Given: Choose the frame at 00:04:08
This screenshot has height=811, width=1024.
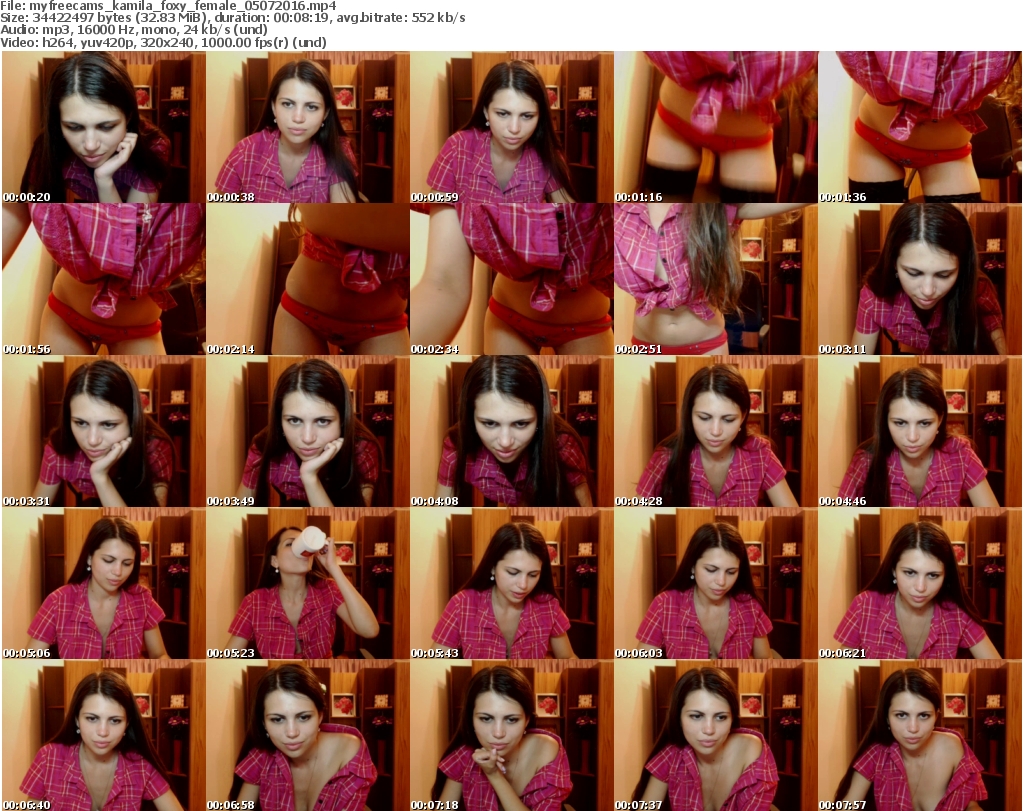Looking at the screenshot, I should tap(512, 432).
